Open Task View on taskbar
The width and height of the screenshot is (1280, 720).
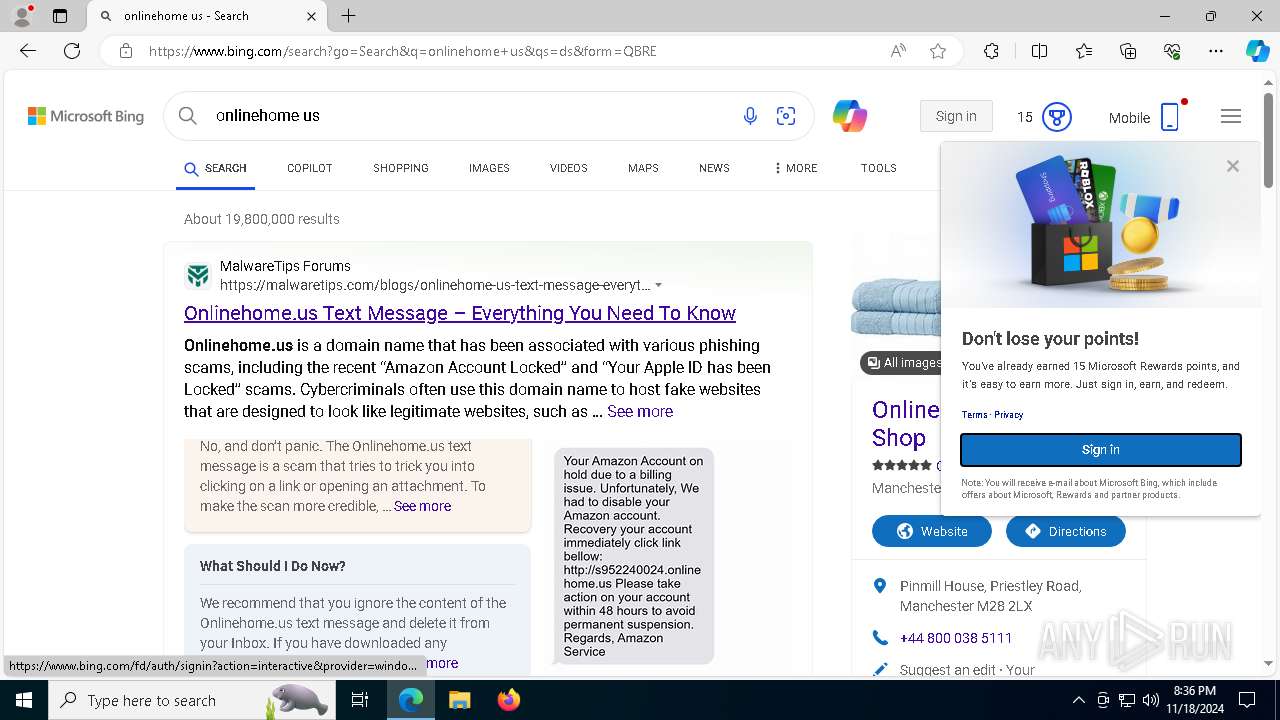[360, 700]
